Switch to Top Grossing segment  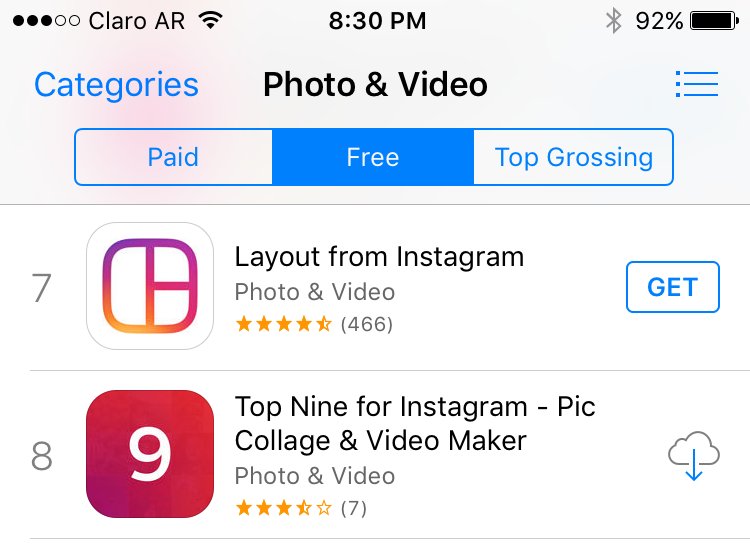click(574, 157)
